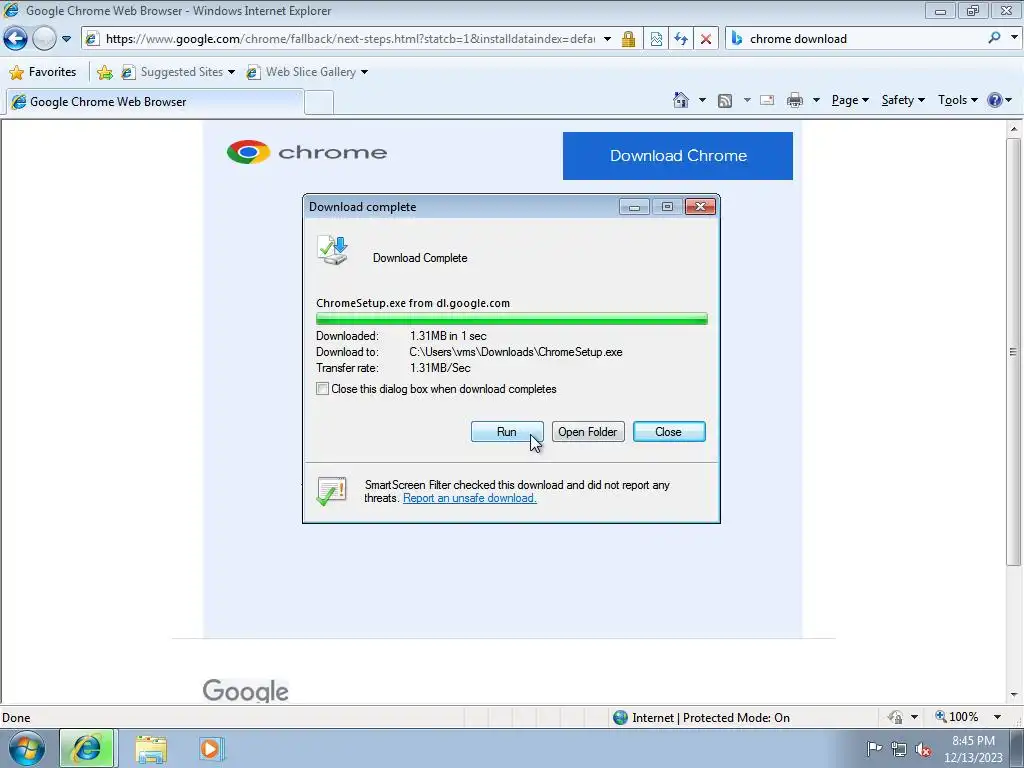Viewport: 1024px width, 768px height.
Task: Click Report an unsafe download link
Action: [x=470, y=498]
